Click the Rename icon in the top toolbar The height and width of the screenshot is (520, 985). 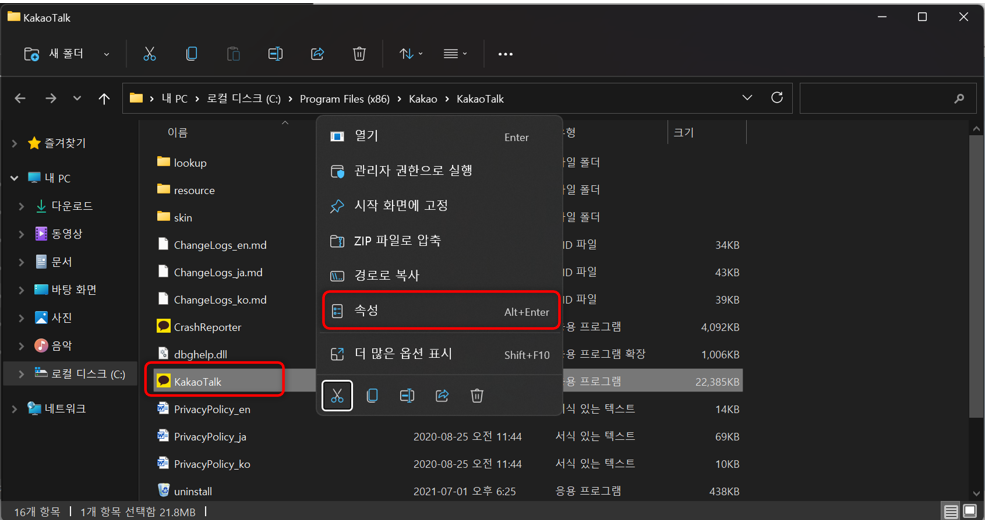(x=275, y=54)
